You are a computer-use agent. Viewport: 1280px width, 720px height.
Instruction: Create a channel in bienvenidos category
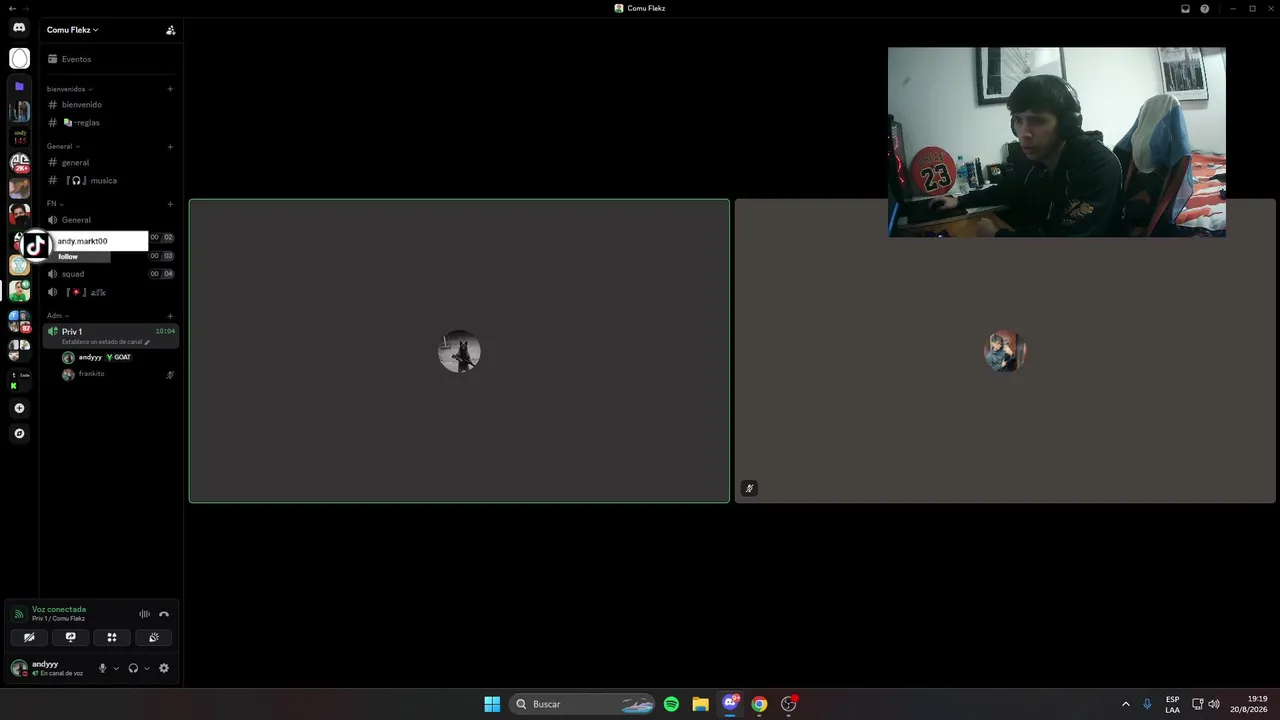point(170,89)
